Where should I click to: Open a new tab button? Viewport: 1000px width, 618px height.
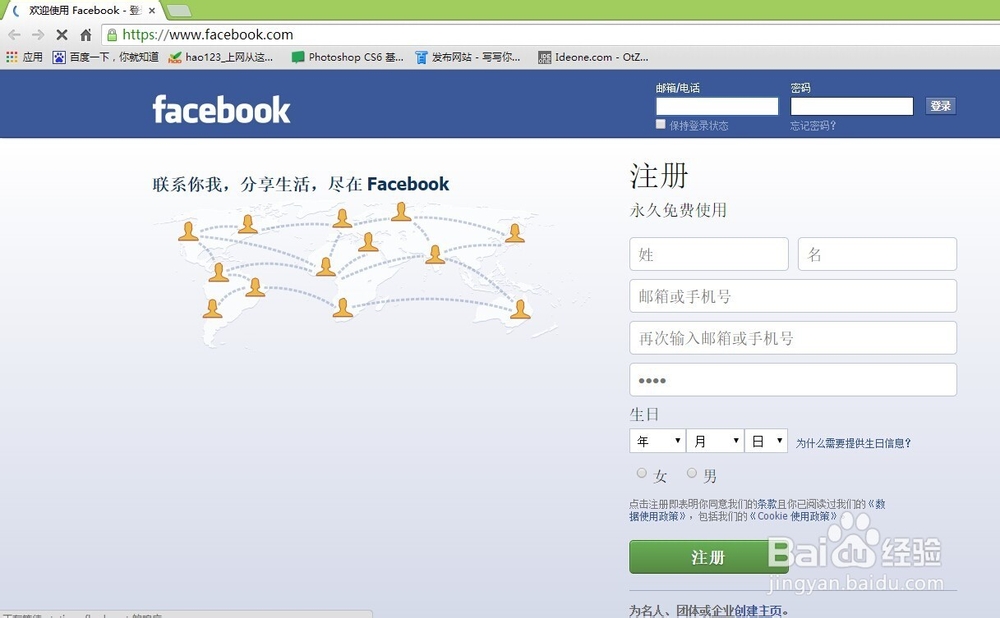click(179, 10)
